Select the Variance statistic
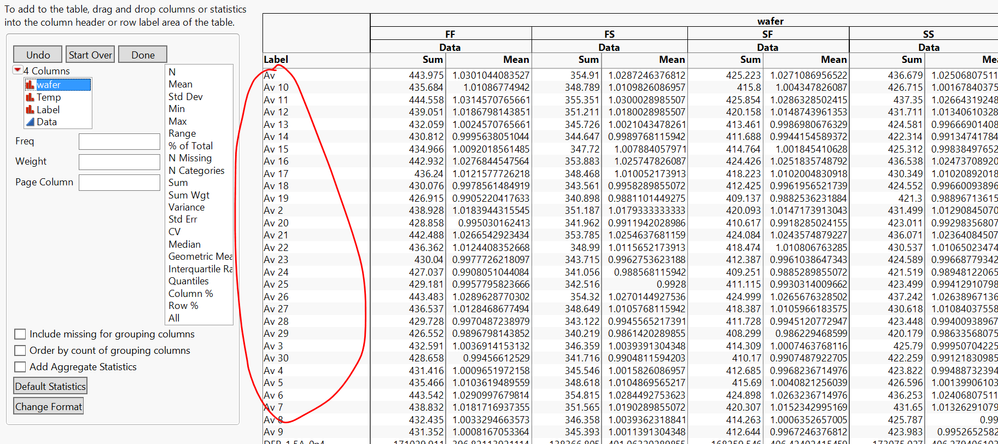 186,207
